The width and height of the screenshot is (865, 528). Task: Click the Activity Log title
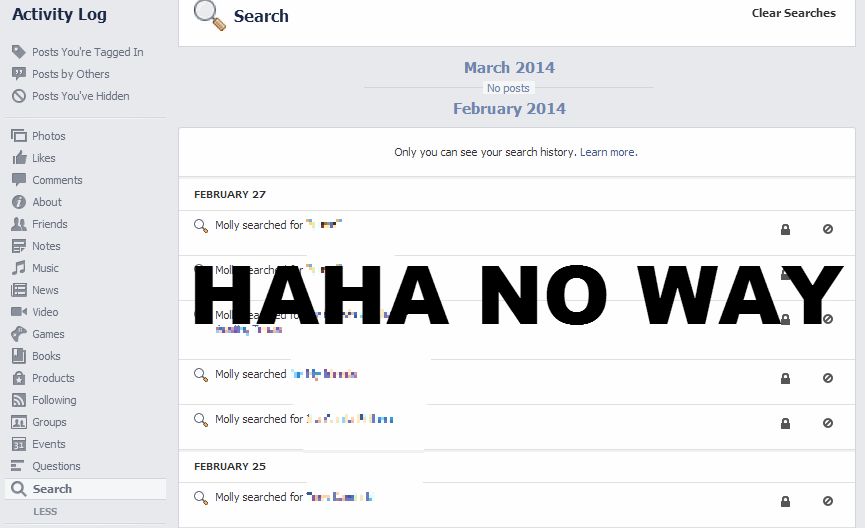(60, 14)
